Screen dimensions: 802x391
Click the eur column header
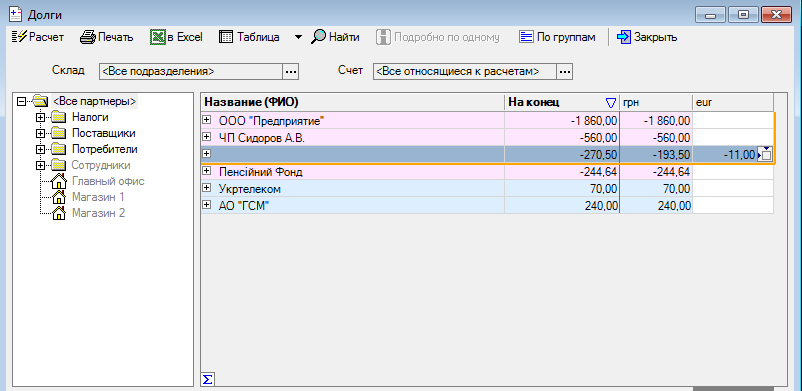click(732, 102)
